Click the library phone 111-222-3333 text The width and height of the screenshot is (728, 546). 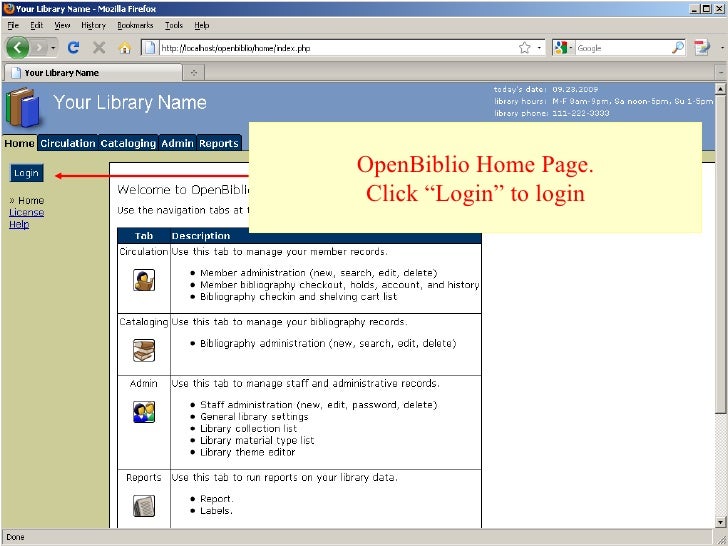point(581,113)
